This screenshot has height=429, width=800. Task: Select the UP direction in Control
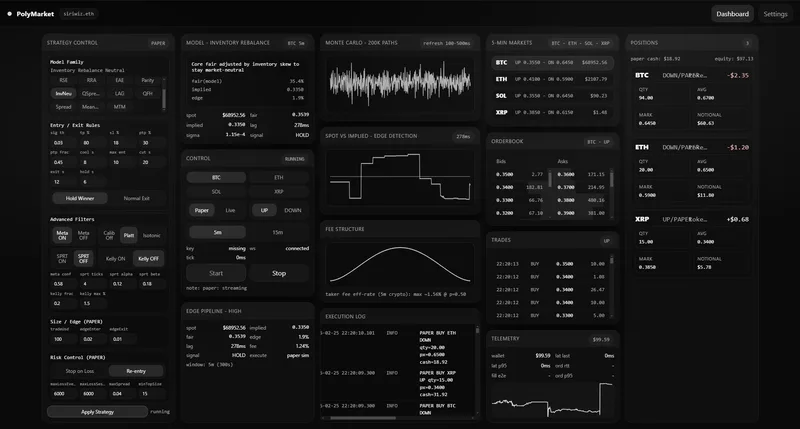point(264,210)
